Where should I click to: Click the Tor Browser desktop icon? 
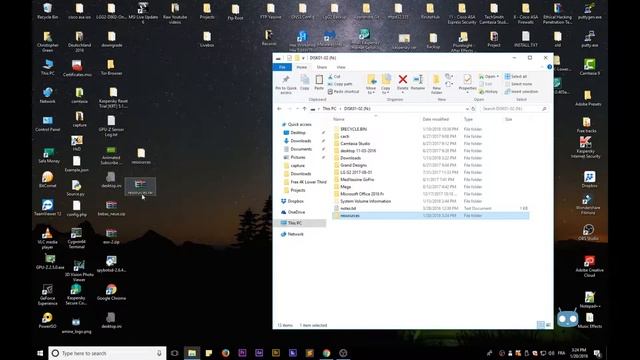pyautogui.click(x=111, y=67)
